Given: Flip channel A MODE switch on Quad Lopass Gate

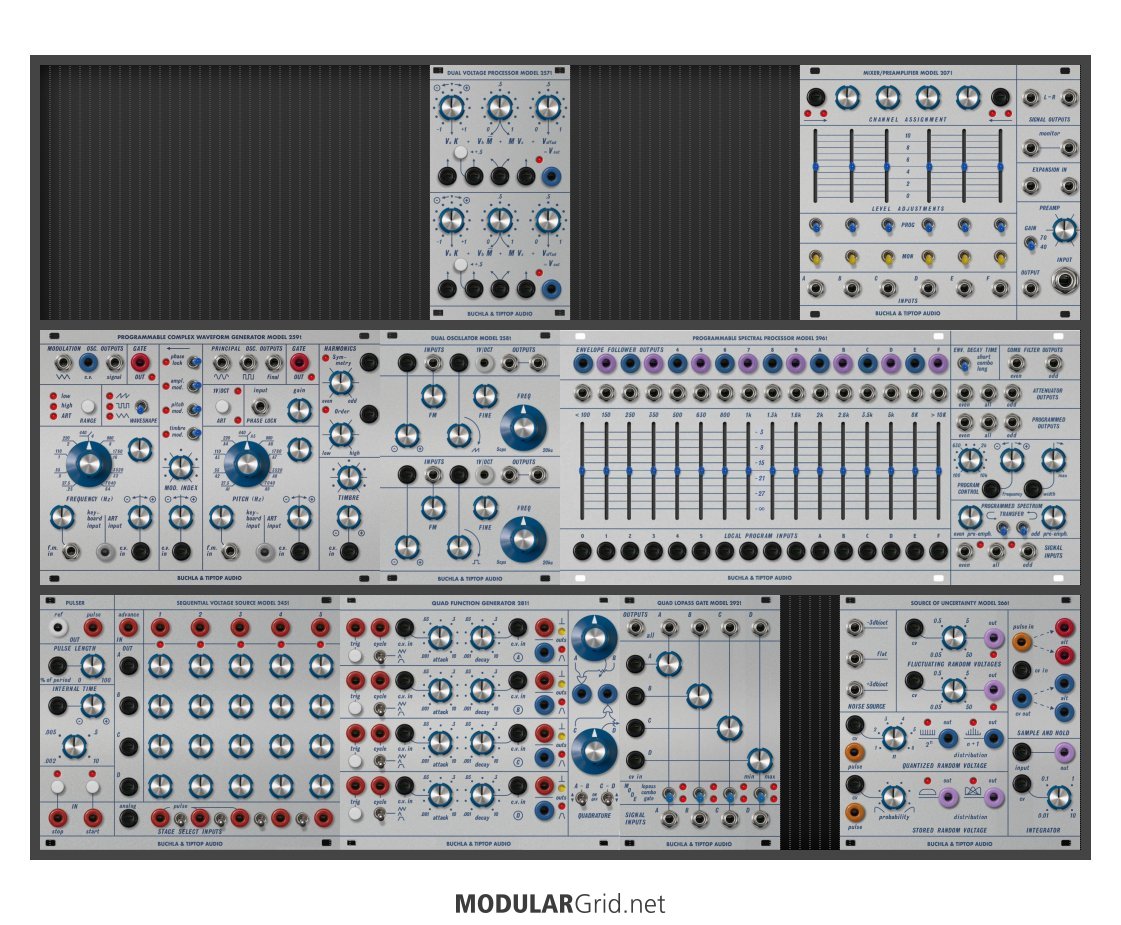Looking at the screenshot, I should [668, 794].
